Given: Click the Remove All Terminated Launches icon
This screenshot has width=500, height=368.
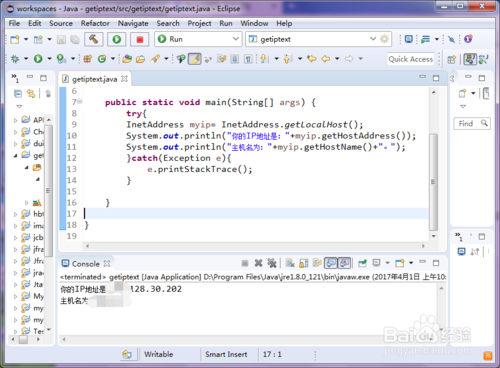Looking at the screenshot, I should tap(272, 263).
